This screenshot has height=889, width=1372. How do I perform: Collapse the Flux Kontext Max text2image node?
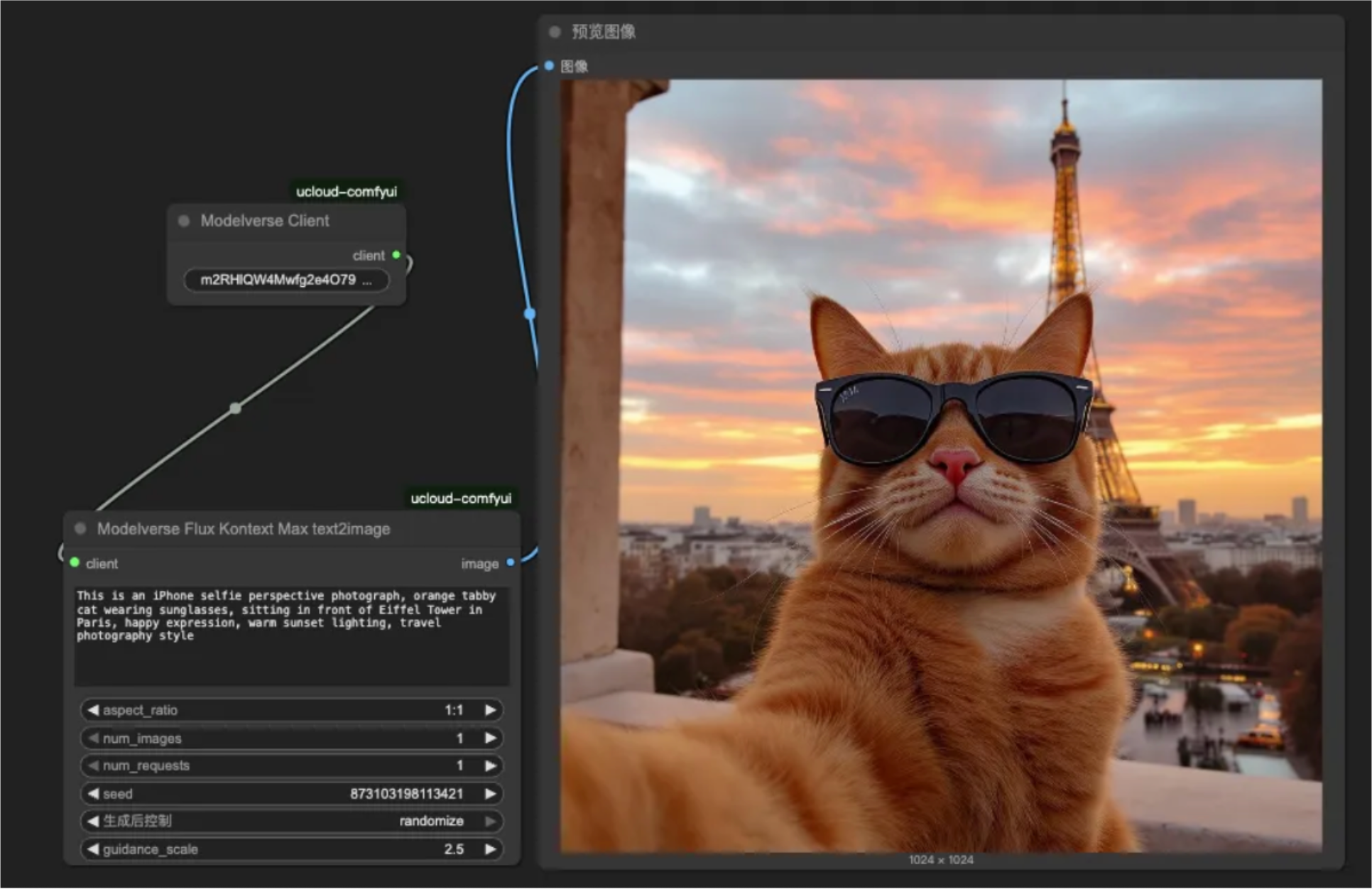(x=80, y=528)
